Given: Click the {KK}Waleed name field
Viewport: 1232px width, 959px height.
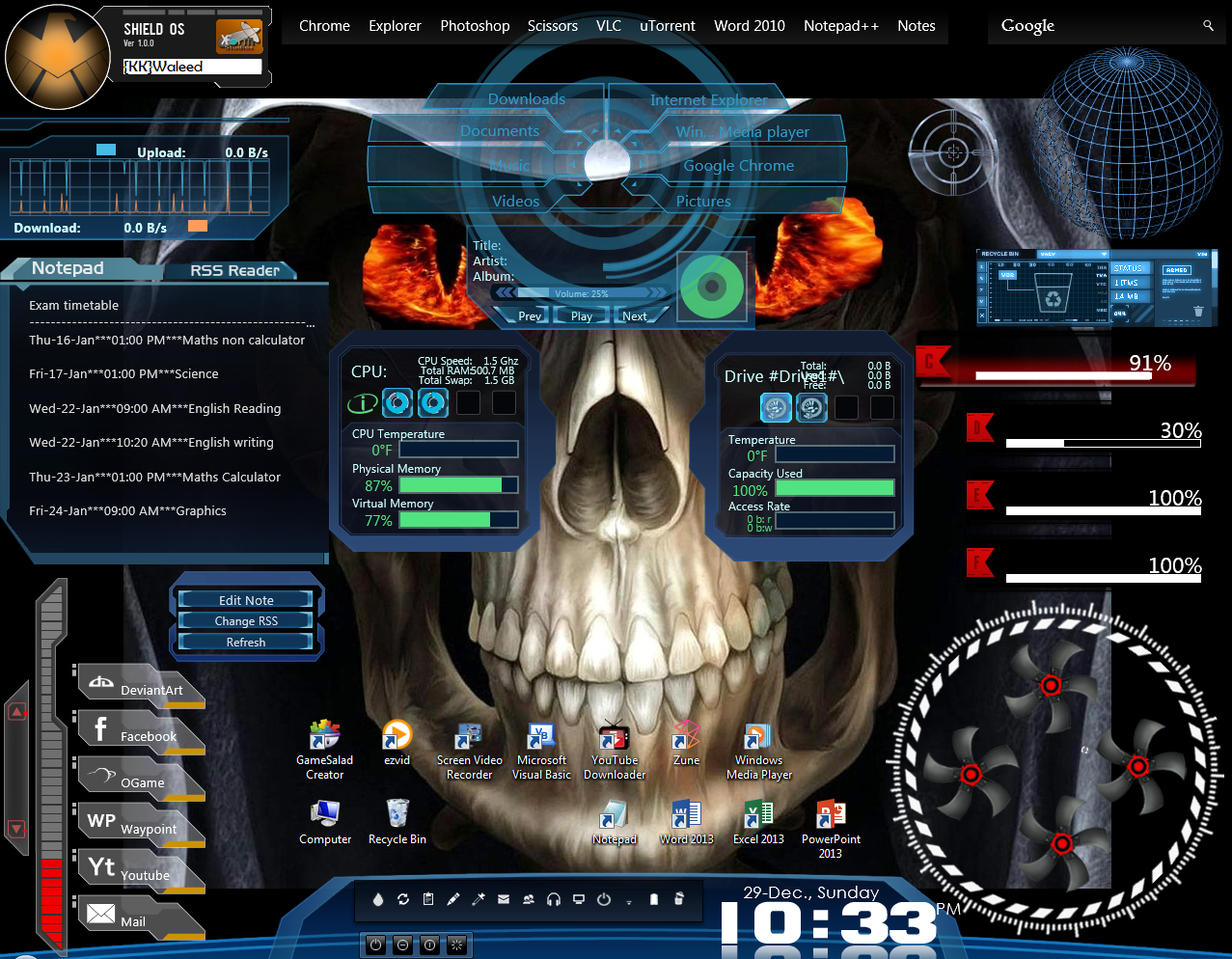Looking at the screenshot, I should pos(192,67).
